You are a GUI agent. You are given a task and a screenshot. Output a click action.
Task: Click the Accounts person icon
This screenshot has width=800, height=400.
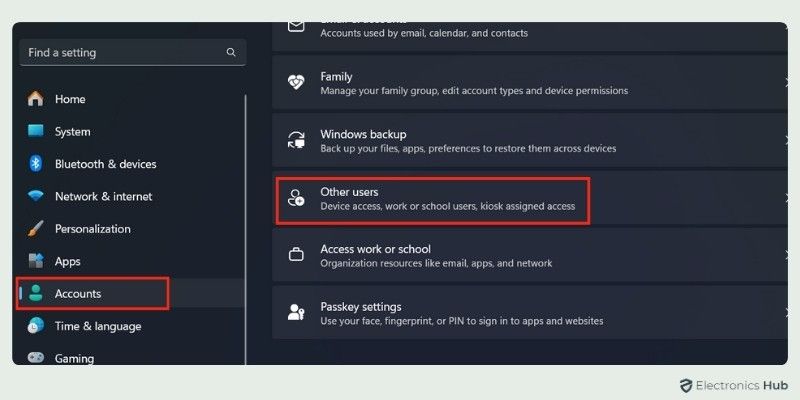click(35, 293)
